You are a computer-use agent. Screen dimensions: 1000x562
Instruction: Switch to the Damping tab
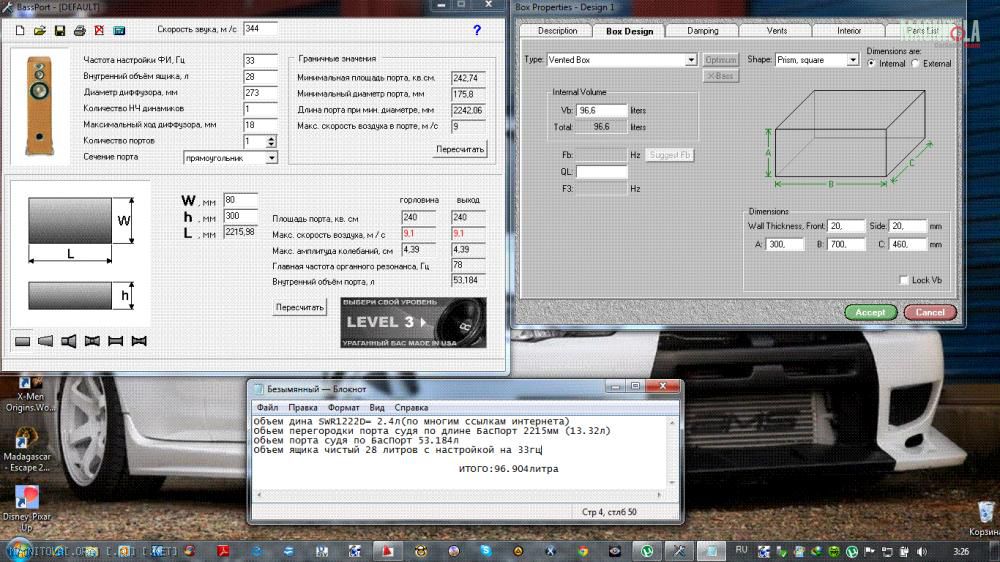click(703, 31)
